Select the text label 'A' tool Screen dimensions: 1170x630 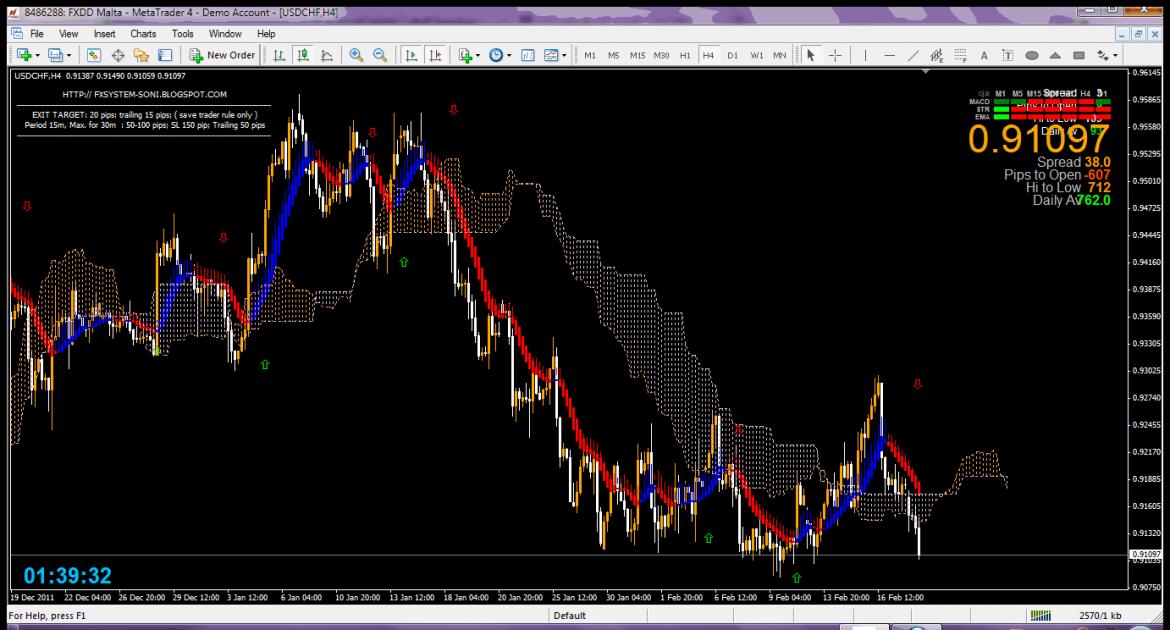[x=983, y=55]
